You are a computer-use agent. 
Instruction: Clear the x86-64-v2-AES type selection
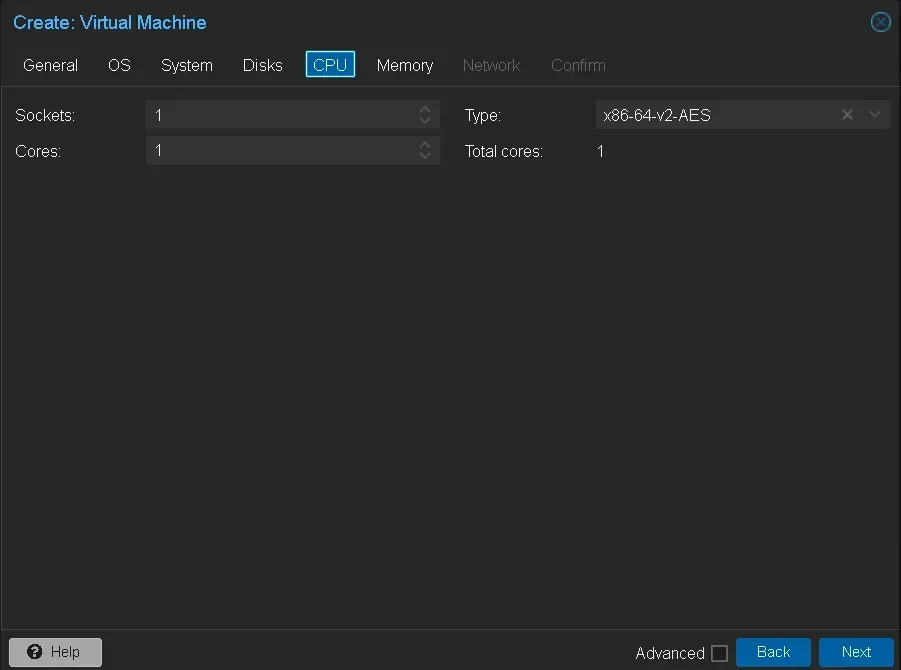[847, 114]
